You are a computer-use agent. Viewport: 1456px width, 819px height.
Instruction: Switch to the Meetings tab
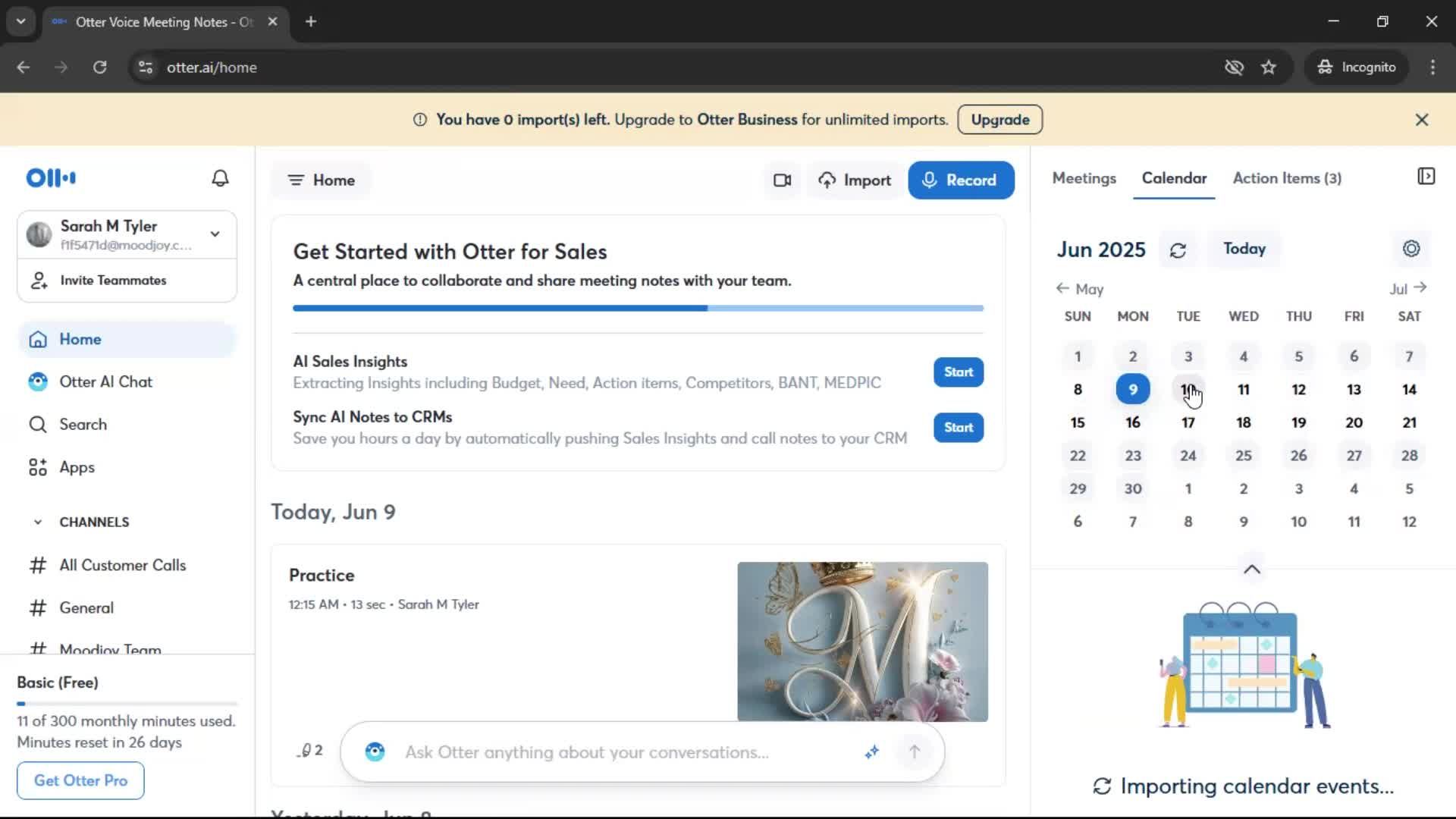[1084, 178]
